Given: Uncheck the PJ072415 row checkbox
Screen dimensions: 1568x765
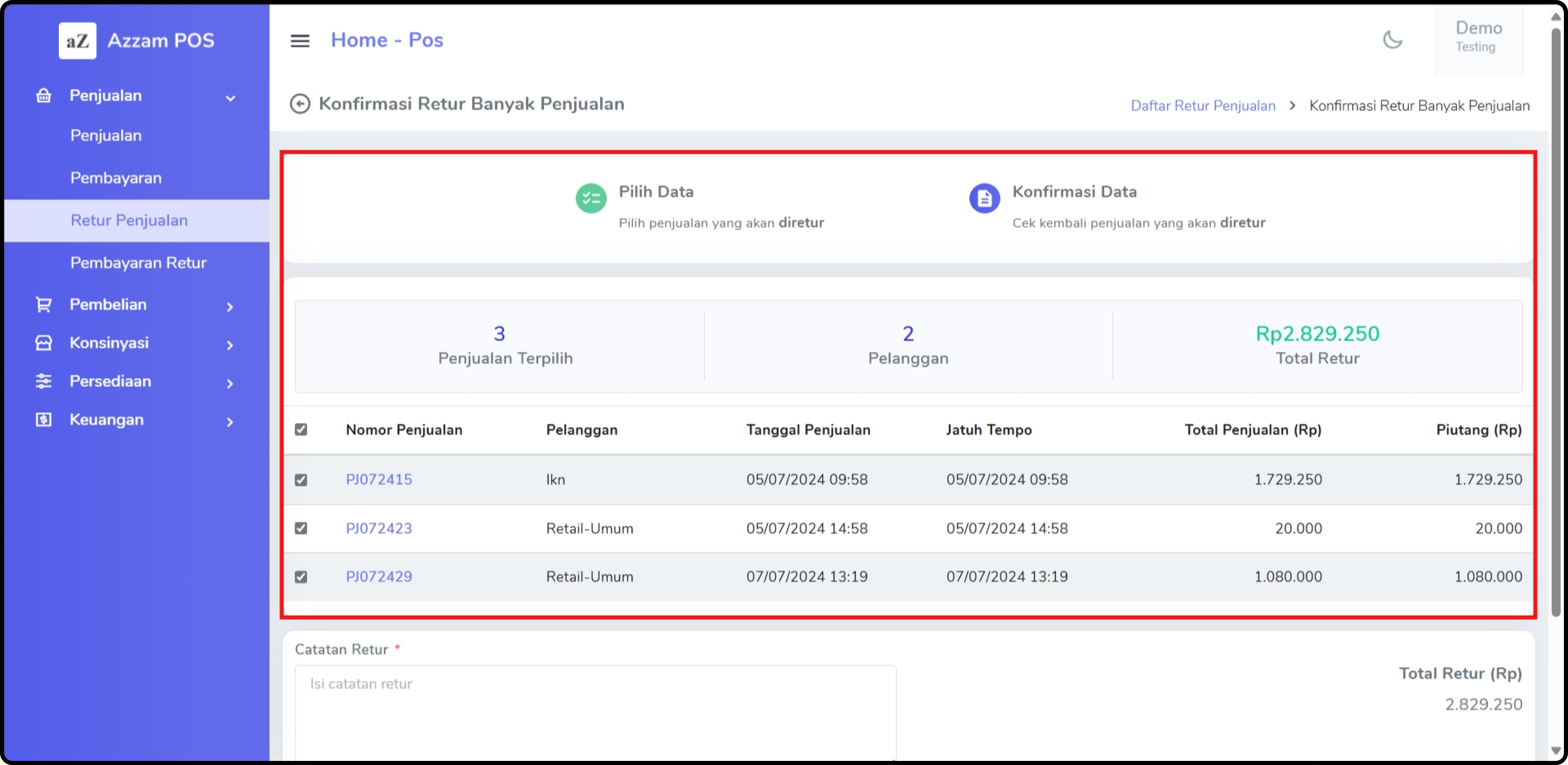Looking at the screenshot, I should click(301, 480).
